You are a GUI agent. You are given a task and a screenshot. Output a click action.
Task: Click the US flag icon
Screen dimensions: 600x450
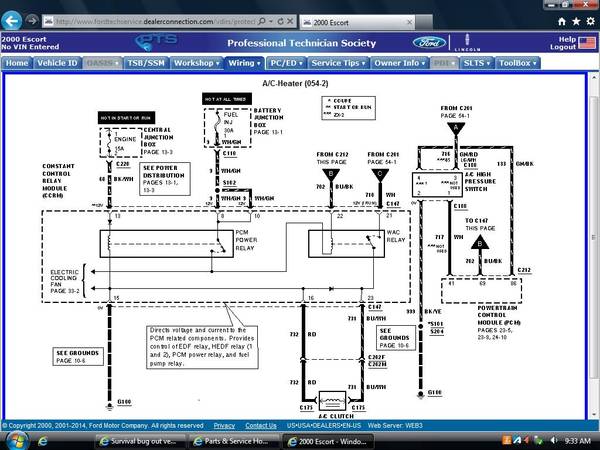click(587, 42)
